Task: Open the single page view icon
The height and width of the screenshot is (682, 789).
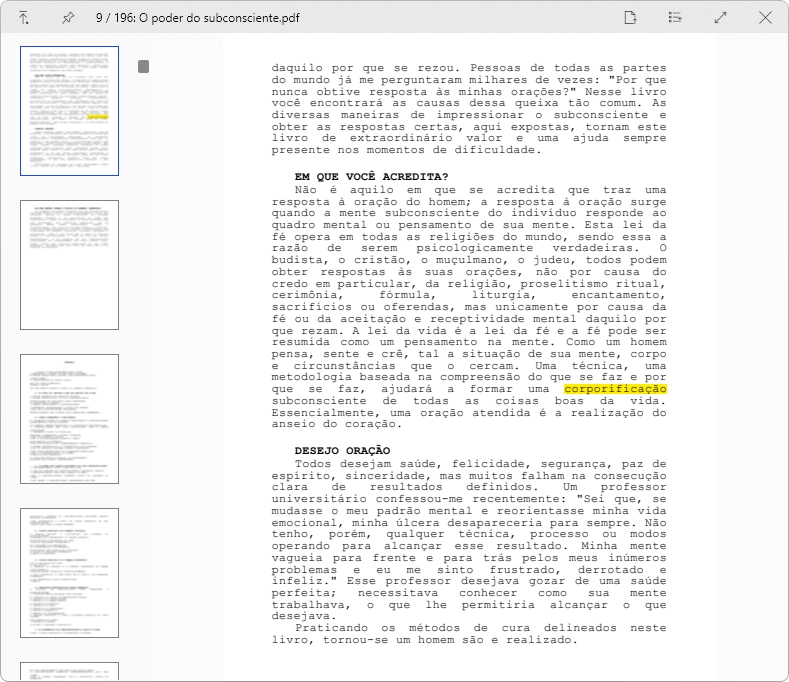Action: tap(630, 18)
